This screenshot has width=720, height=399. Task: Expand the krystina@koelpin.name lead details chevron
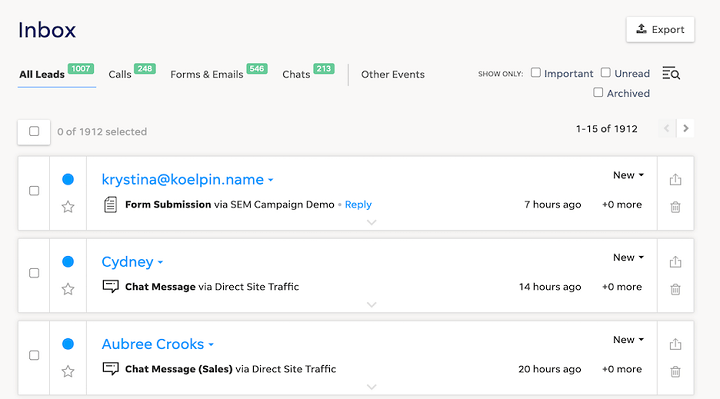pyautogui.click(x=371, y=222)
